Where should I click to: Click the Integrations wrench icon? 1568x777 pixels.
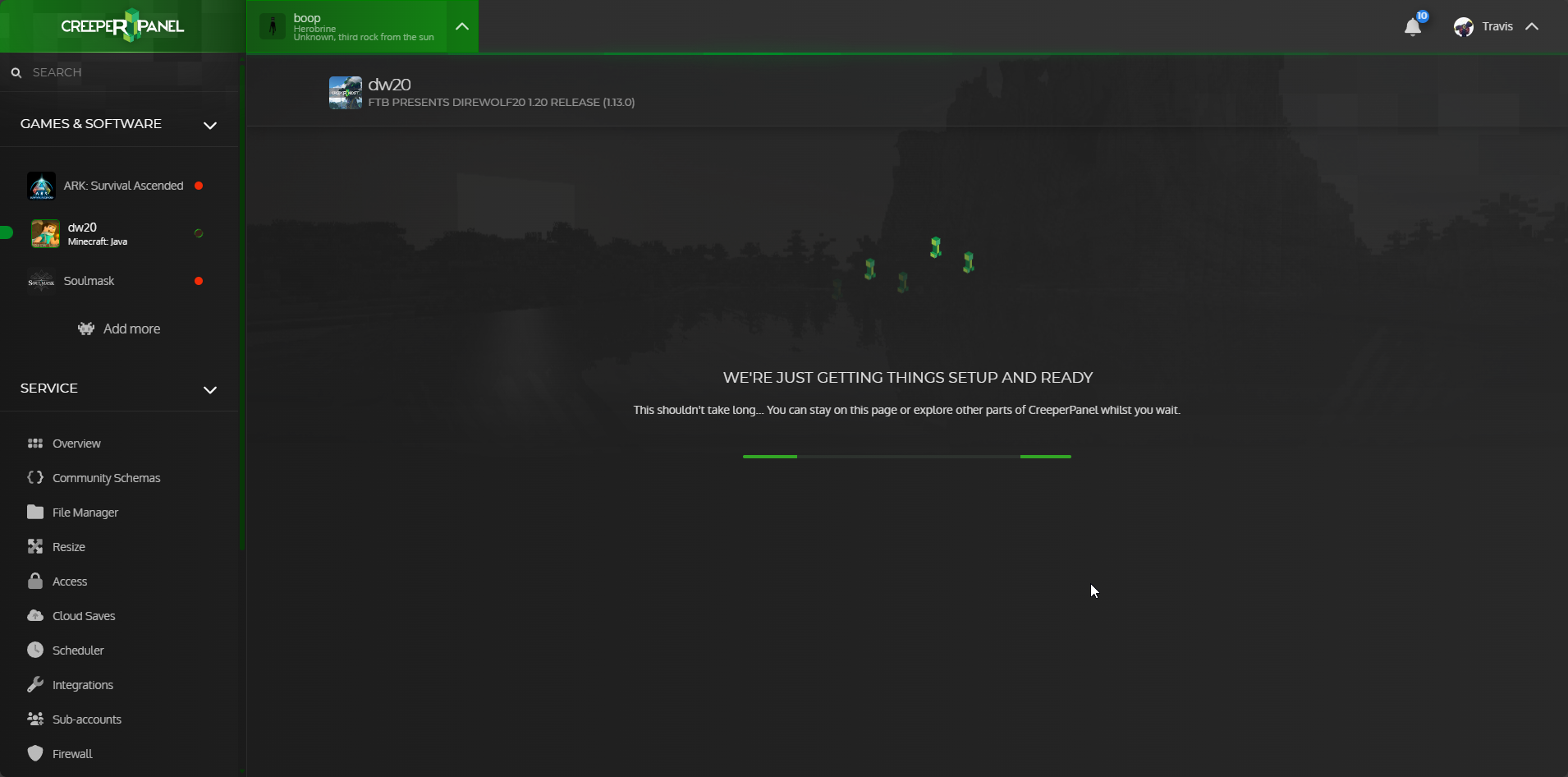tap(35, 684)
